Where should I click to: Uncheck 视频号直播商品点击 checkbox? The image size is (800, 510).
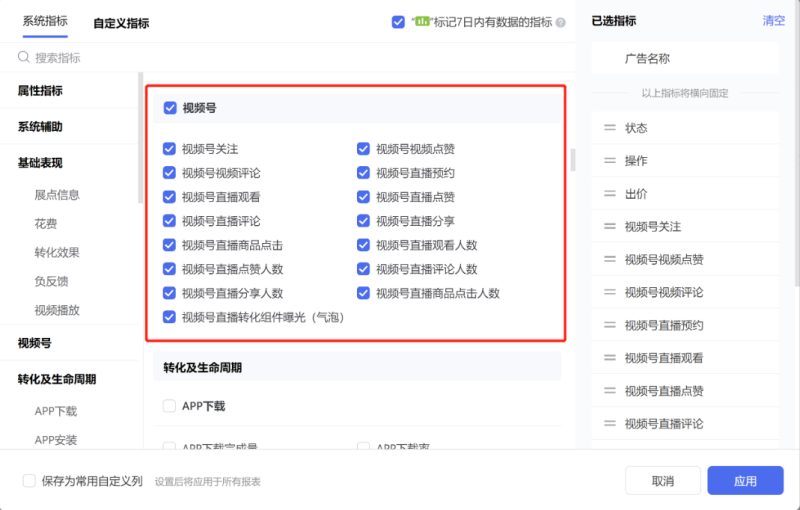coord(169,245)
